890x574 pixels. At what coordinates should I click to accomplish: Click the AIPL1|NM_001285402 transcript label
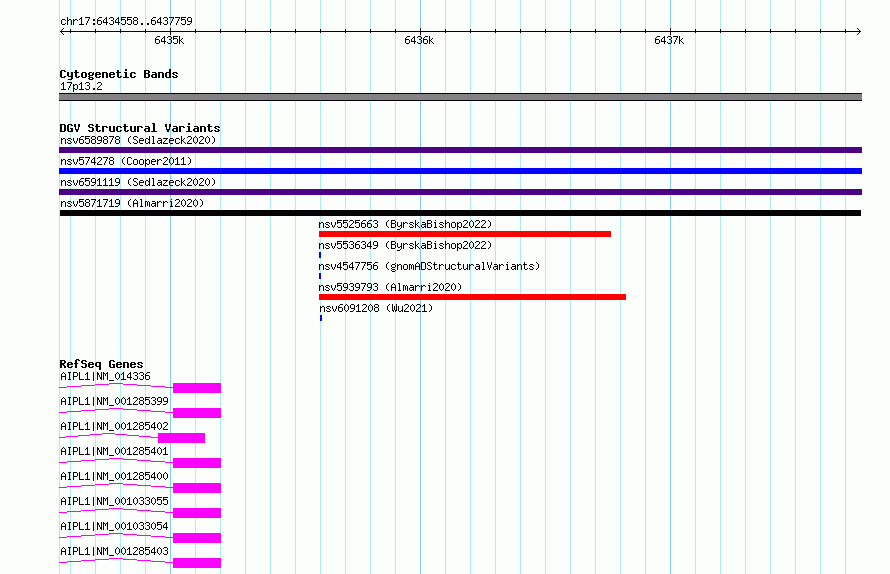point(114,426)
